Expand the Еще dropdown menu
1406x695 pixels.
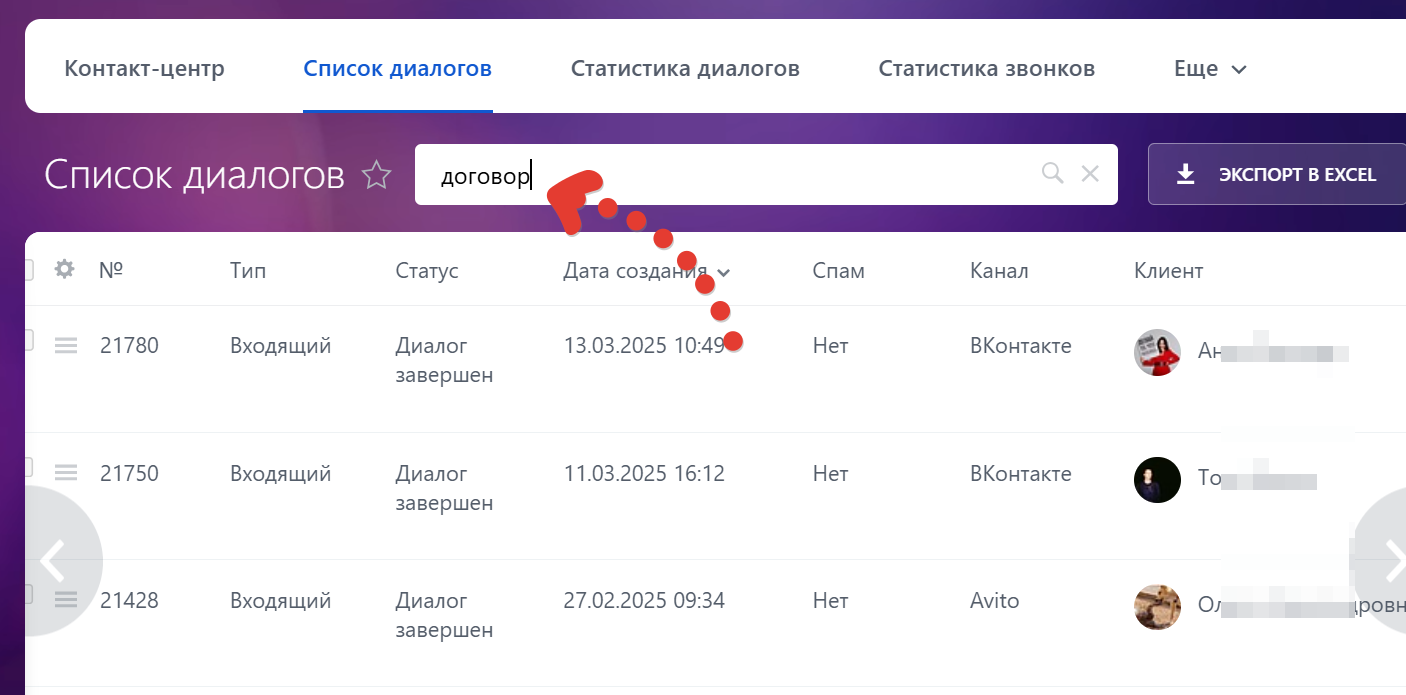1210,69
